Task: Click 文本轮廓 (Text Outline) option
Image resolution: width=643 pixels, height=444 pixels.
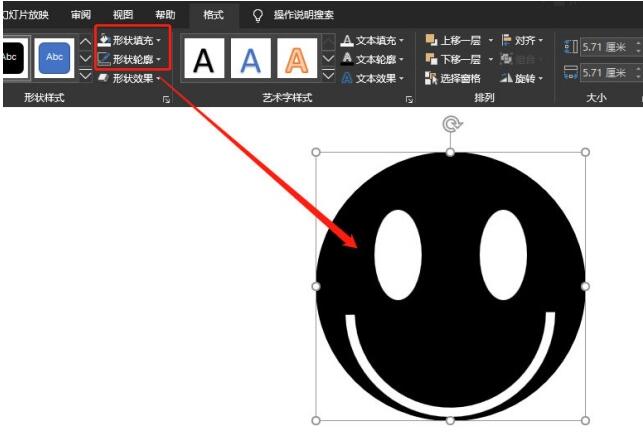Action: point(375,60)
